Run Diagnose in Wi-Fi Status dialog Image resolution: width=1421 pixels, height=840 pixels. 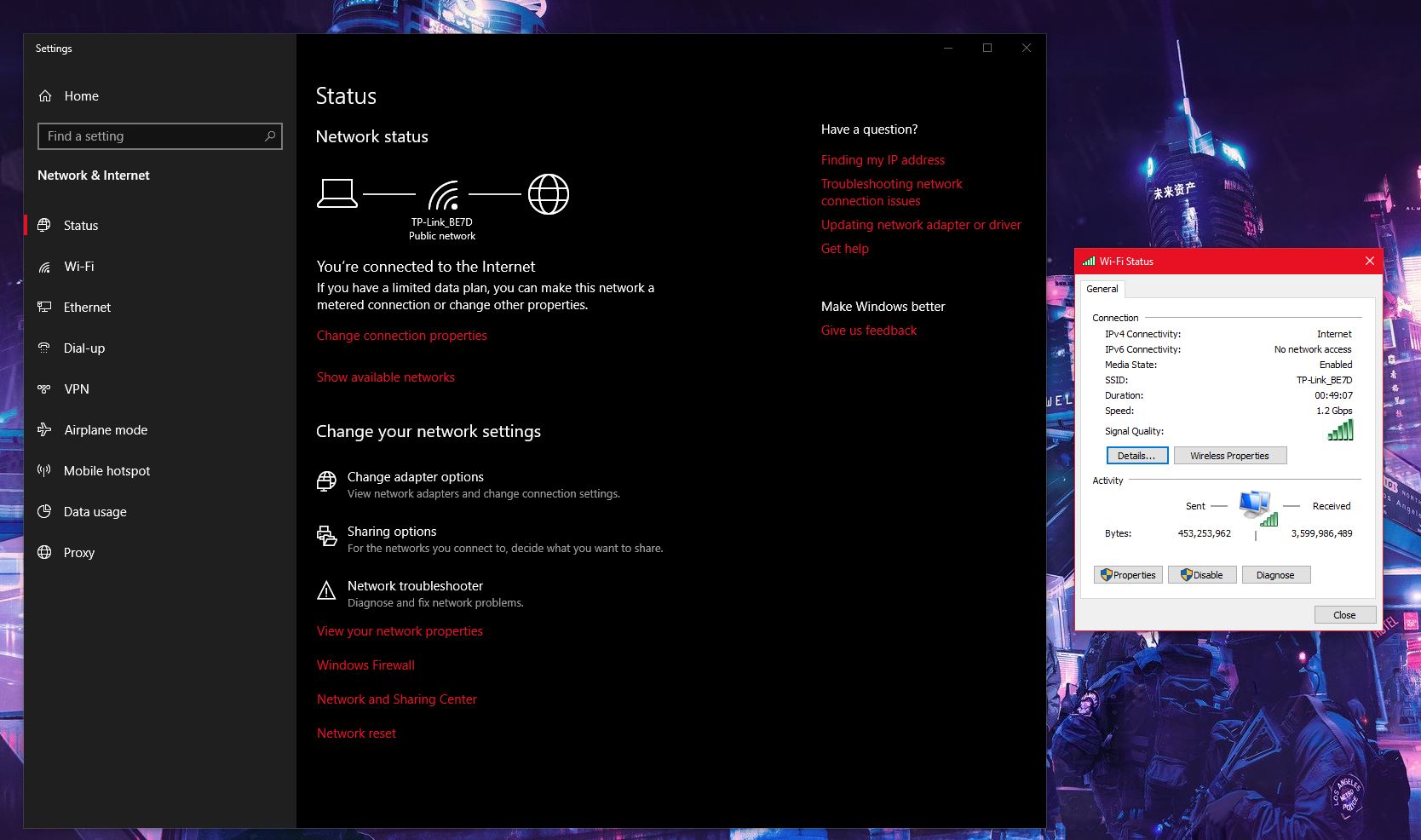click(x=1275, y=575)
